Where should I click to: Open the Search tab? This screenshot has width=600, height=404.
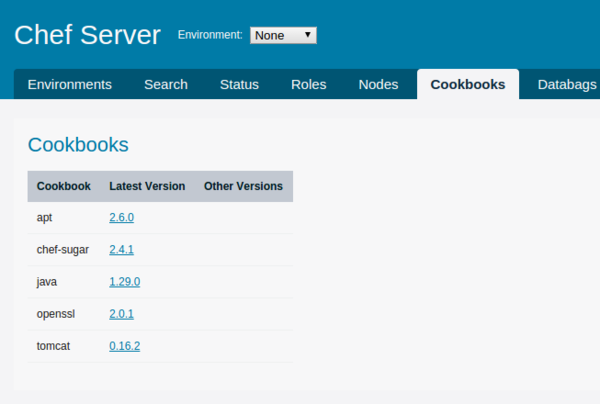click(x=165, y=84)
